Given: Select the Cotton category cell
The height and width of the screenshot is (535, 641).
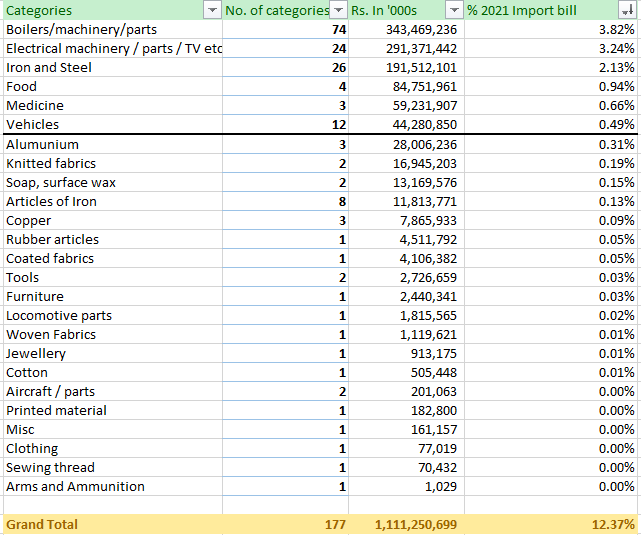Looking at the screenshot, I should (113, 372).
